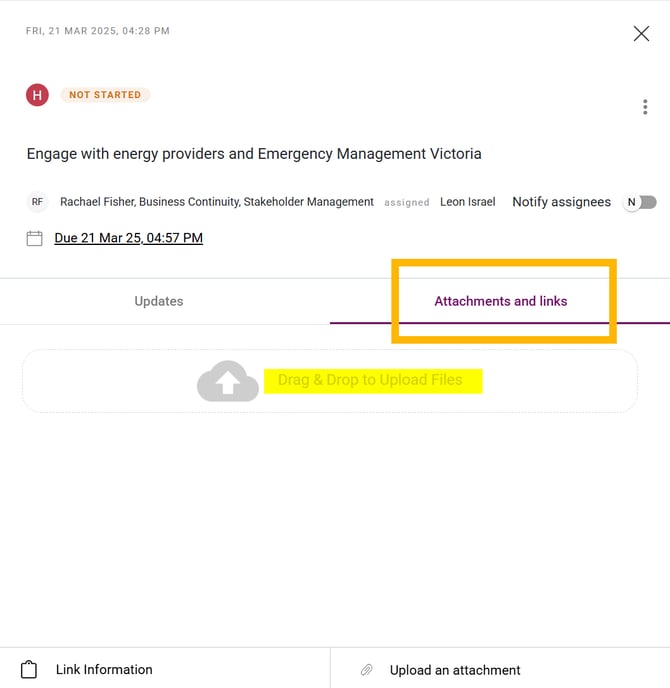
Task: Click the red H priority badge
Action: 37,95
